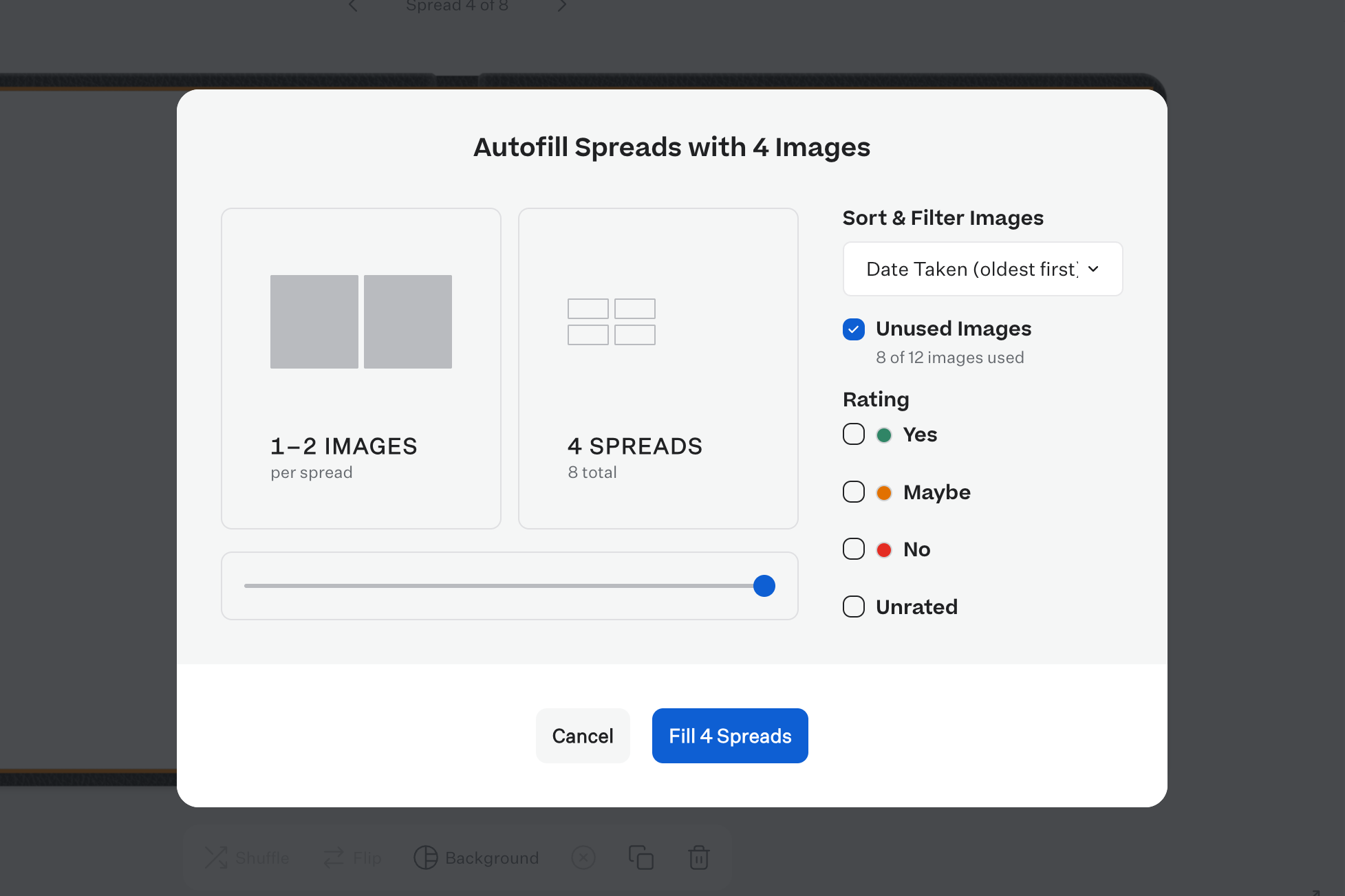This screenshot has height=896, width=1345.
Task: Click the '8 total' text
Action: [592, 472]
